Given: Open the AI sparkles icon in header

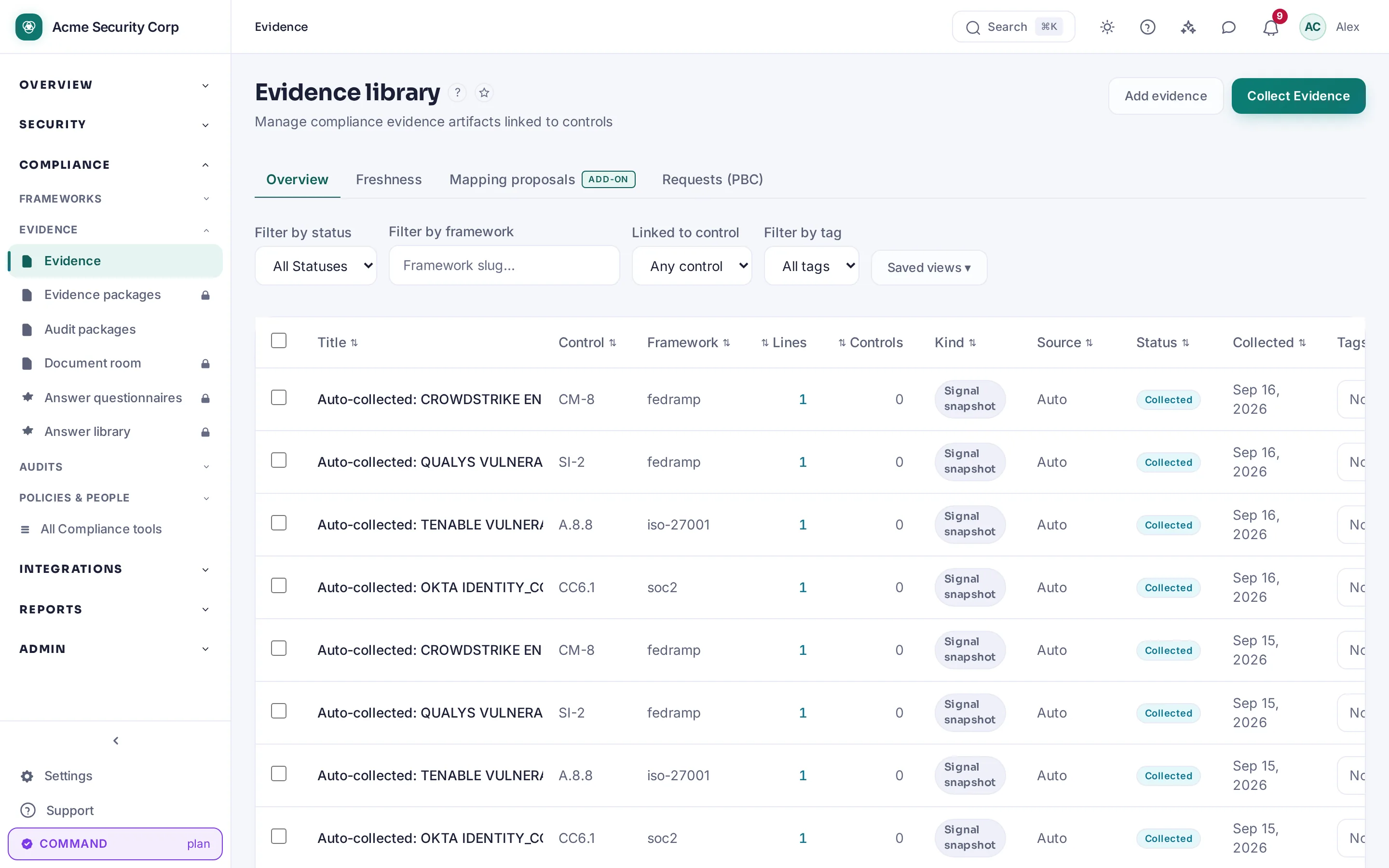Looking at the screenshot, I should point(1188,27).
